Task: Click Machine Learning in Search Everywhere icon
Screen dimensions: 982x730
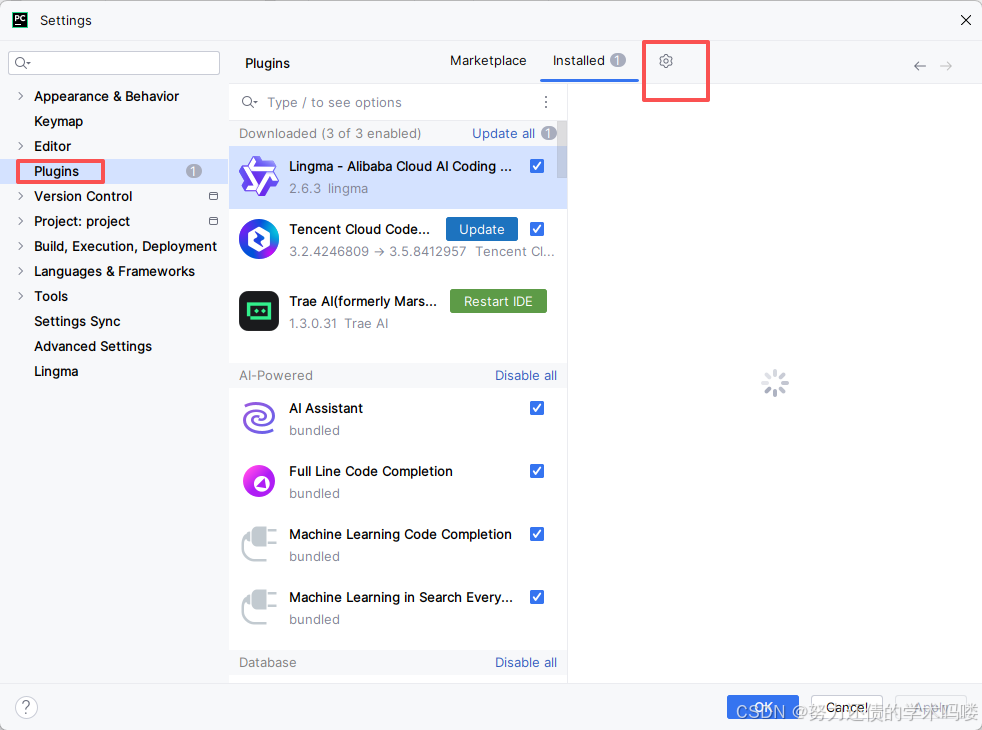Action: pyautogui.click(x=259, y=607)
